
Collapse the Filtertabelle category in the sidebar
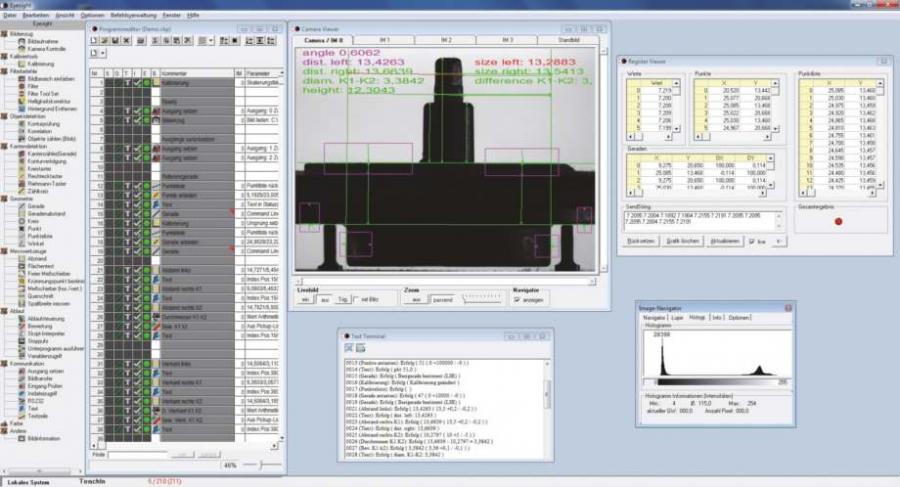tap(20, 70)
